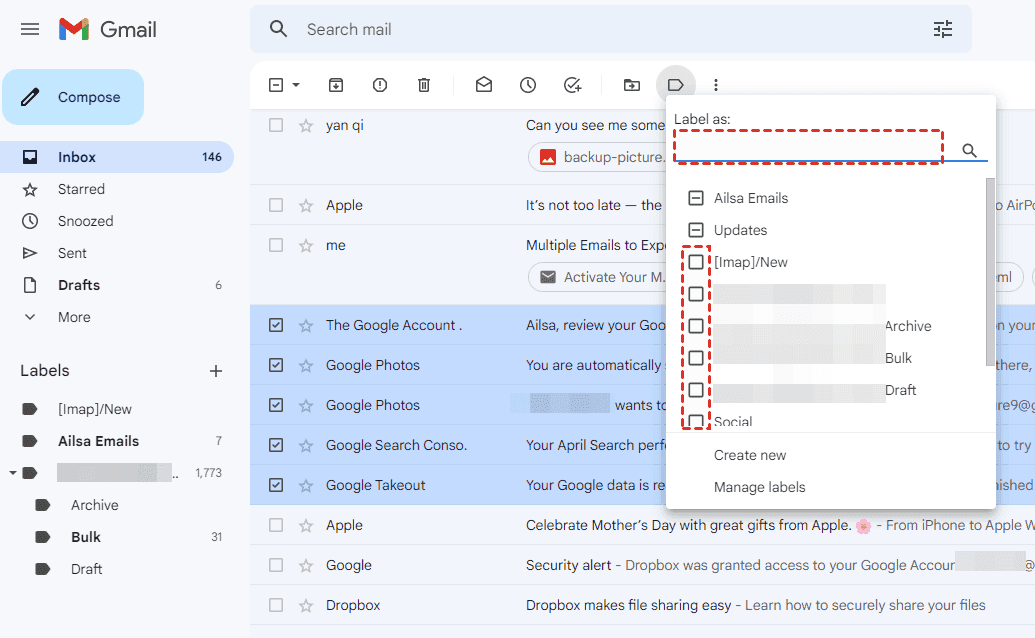Click the Mark as read envelope icon

click(484, 85)
